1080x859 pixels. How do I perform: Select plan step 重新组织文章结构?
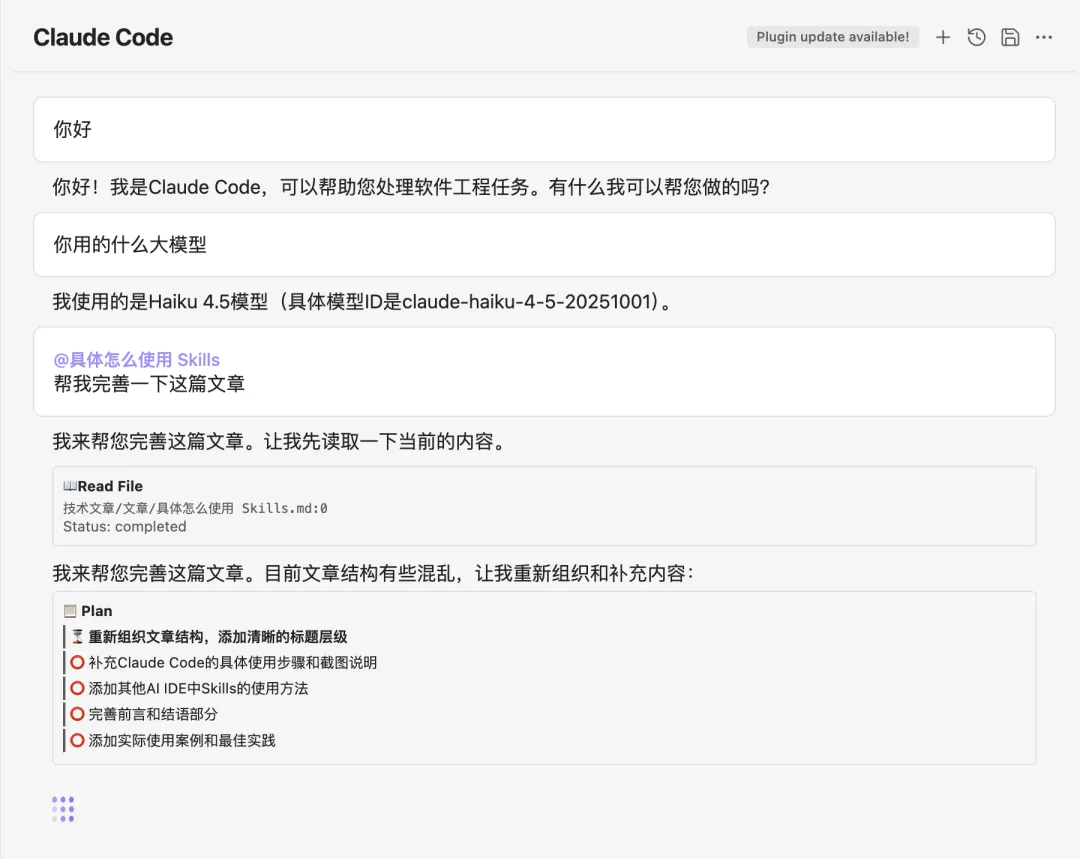tap(218, 637)
